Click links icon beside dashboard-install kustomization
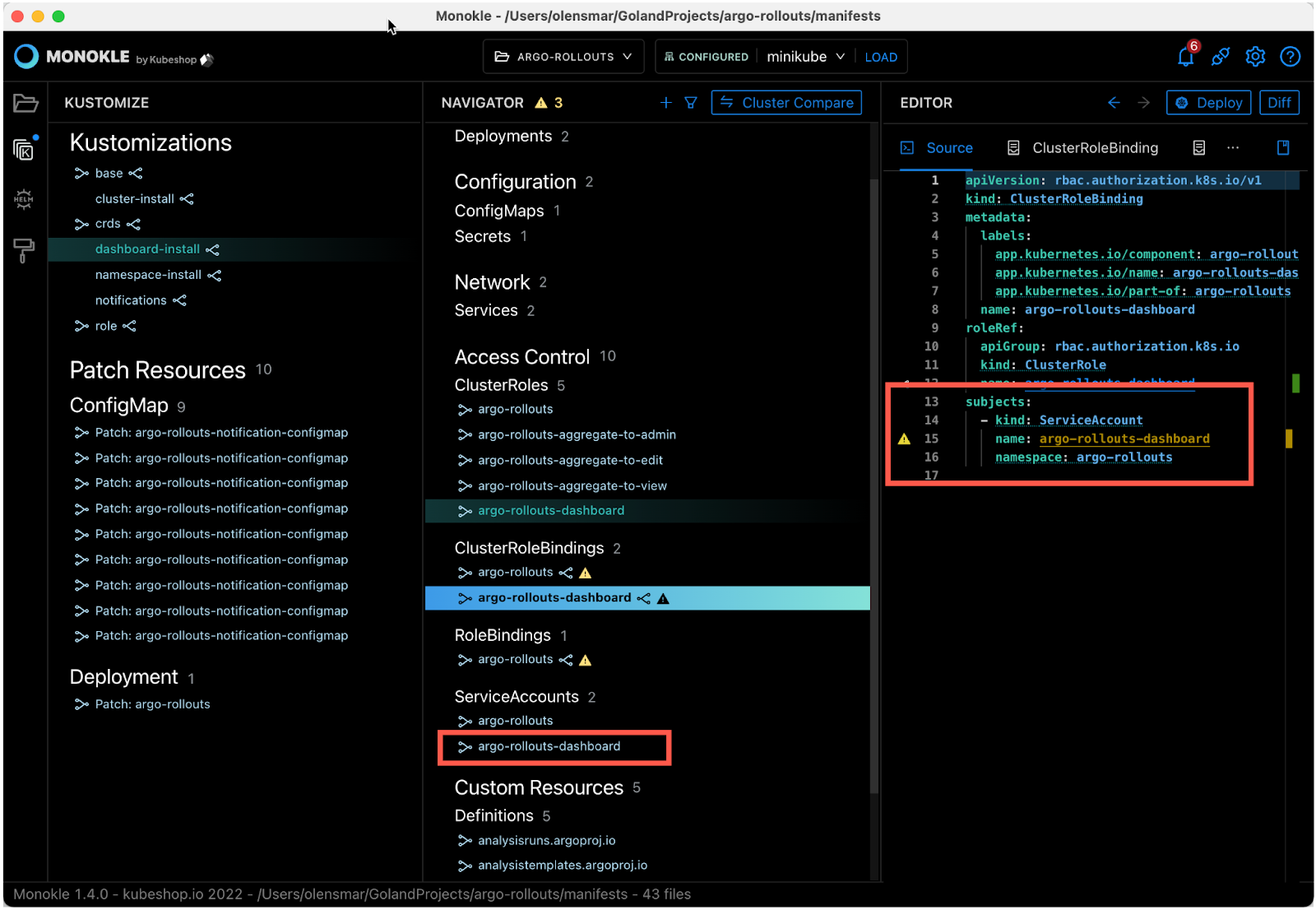The height and width of the screenshot is (910, 1316). click(x=213, y=249)
